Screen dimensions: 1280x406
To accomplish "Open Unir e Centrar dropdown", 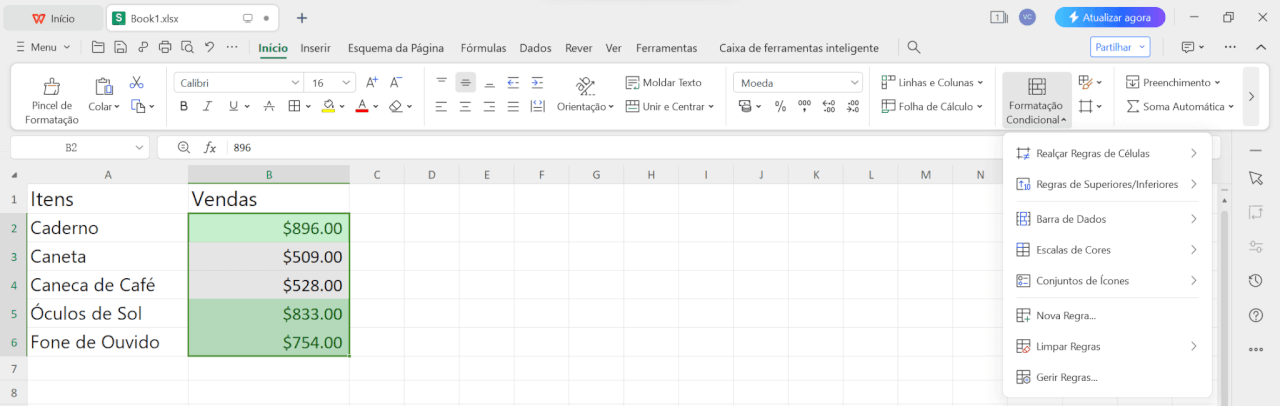I will (670, 106).
